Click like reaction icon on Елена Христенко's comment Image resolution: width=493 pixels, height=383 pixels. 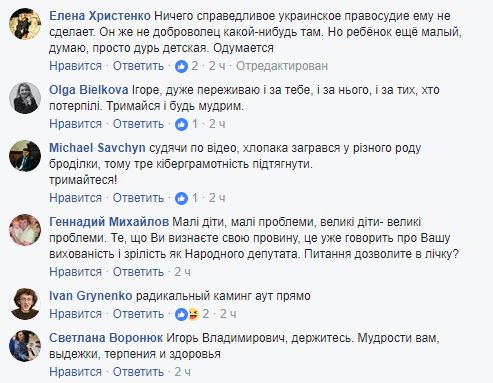pyautogui.click(x=181, y=66)
